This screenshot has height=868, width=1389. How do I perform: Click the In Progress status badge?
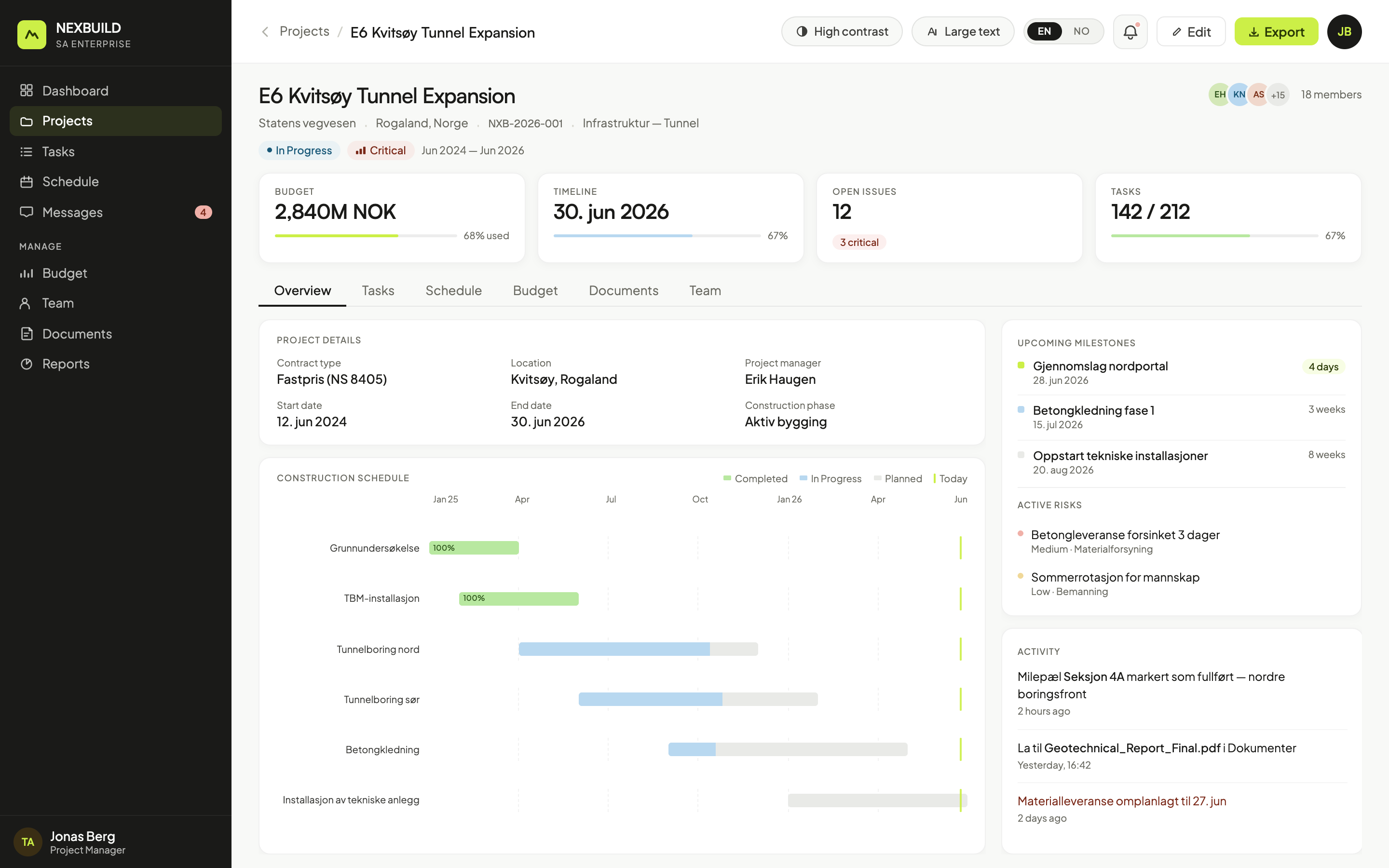299,150
